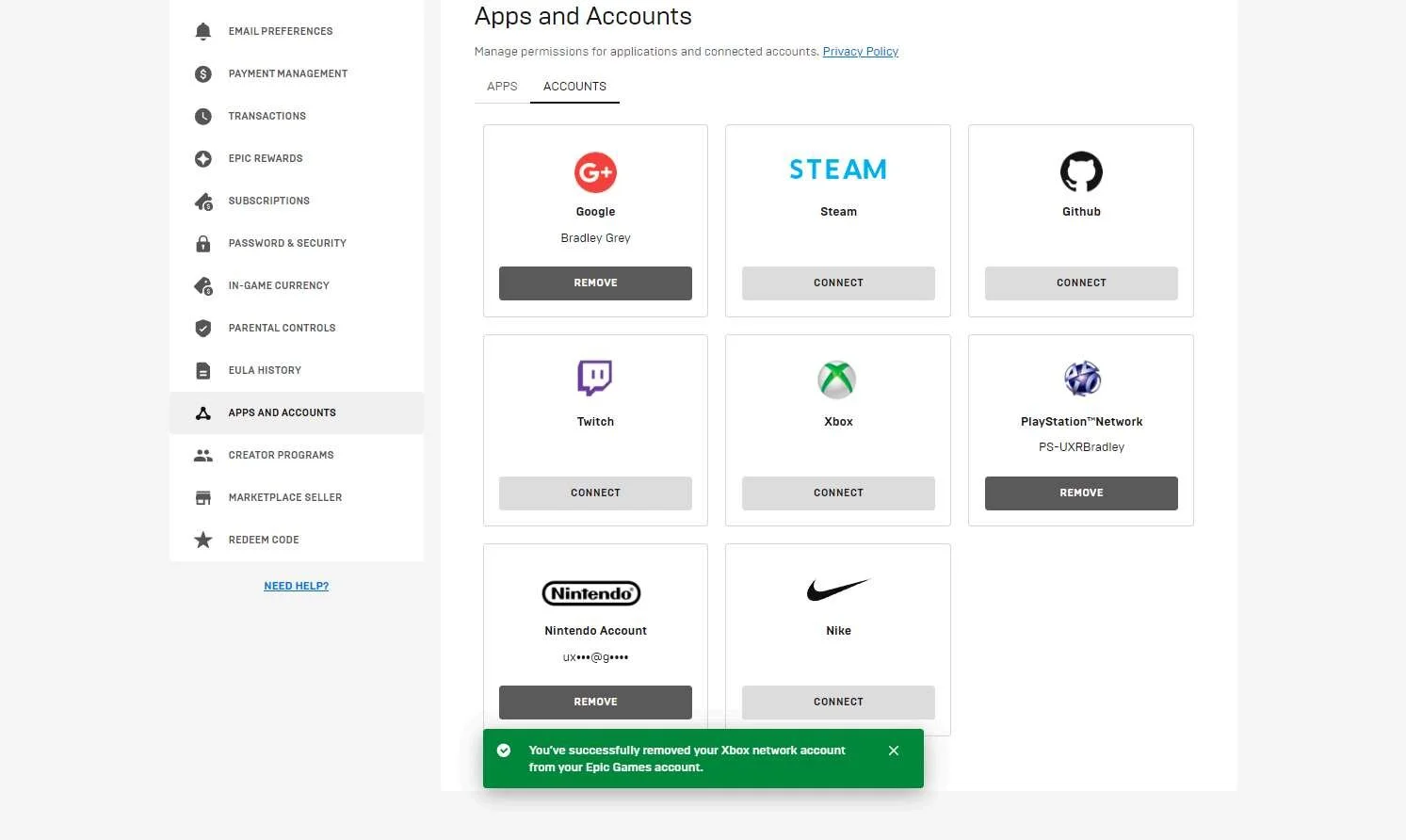Image resolution: width=1406 pixels, height=840 pixels.
Task: Click the Nintendo logo
Action: coord(591,593)
